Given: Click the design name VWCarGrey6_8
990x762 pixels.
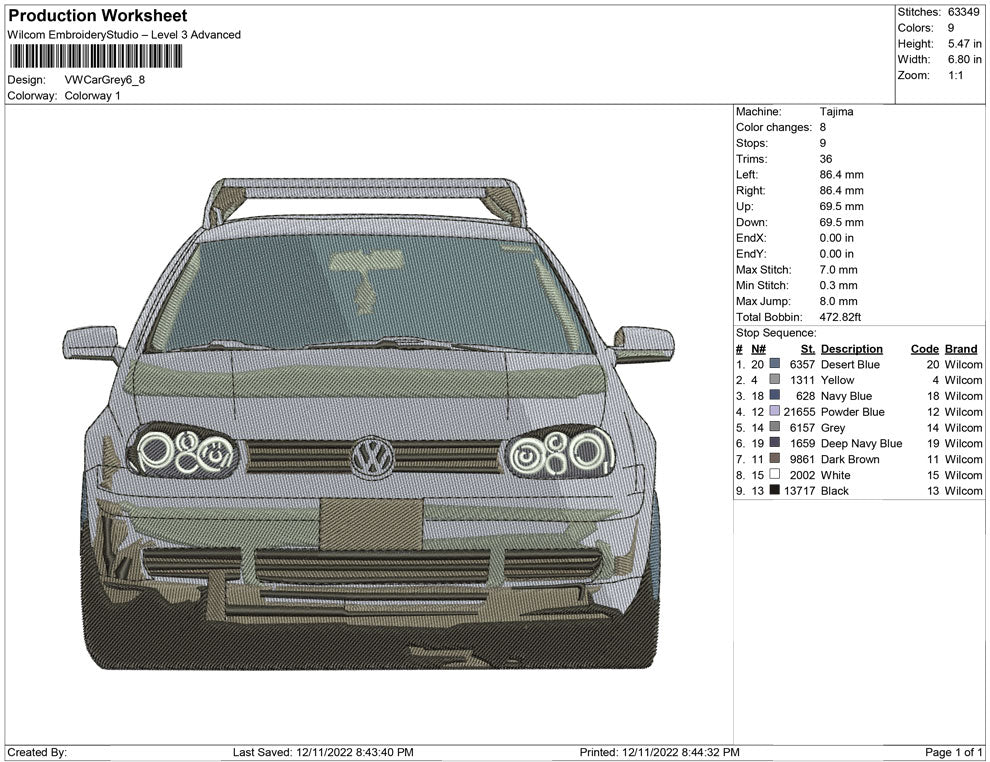Looking at the screenshot, I should click(x=104, y=80).
